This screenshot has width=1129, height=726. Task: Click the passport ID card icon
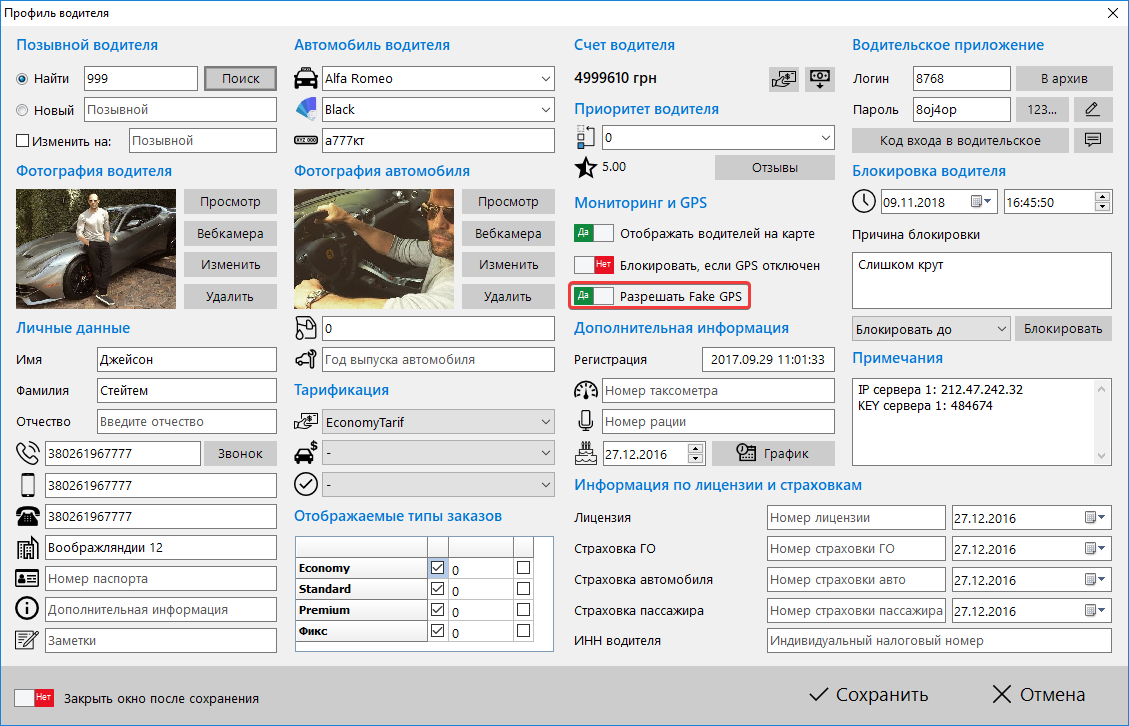[x=27, y=578]
